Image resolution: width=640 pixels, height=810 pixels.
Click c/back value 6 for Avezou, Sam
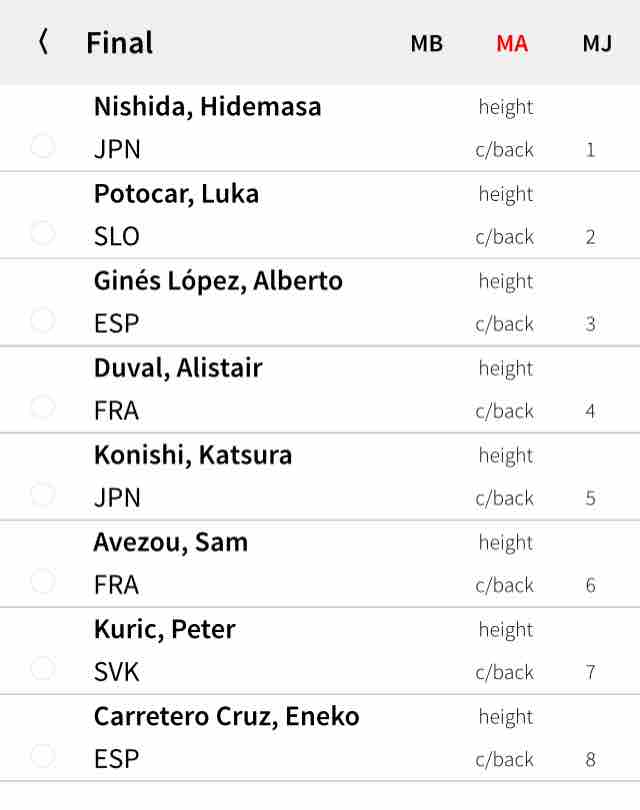590,585
